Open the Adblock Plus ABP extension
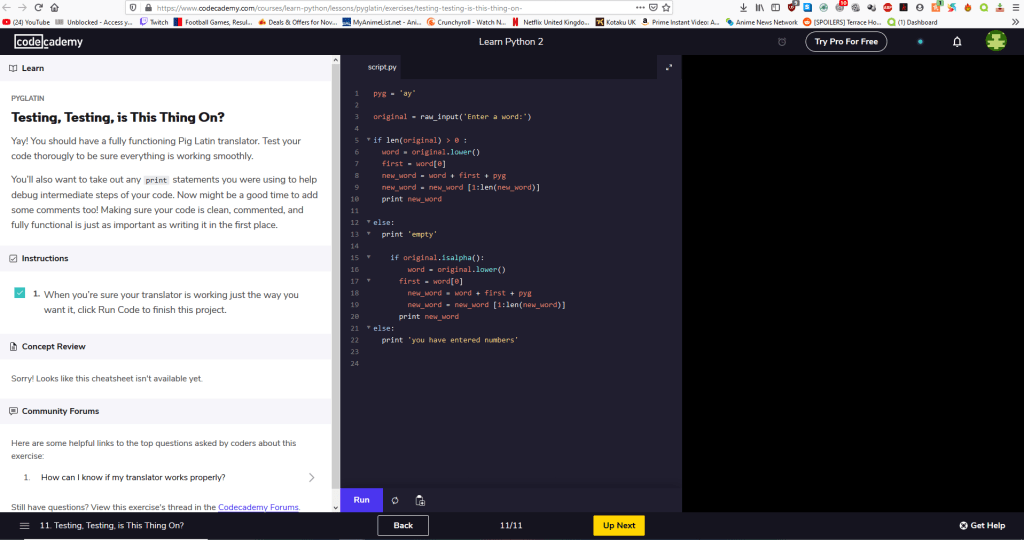Image resolution: width=1024 pixels, height=540 pixels. coord(888,8)
